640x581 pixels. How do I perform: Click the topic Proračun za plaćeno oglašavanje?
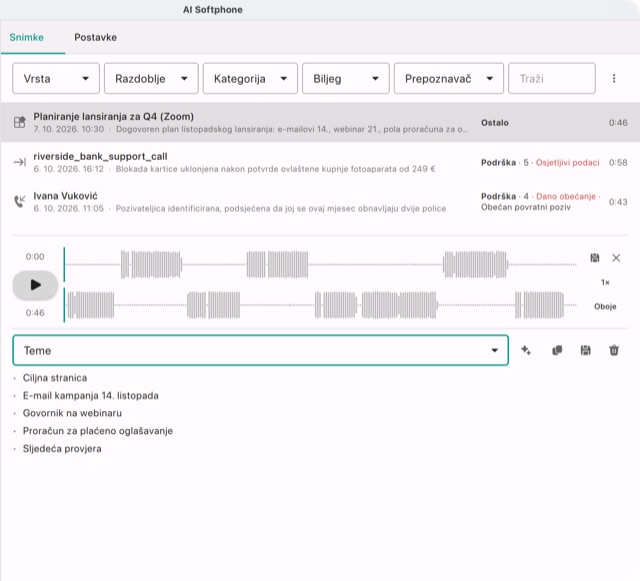pyautogui.click(x=98, y=431)
